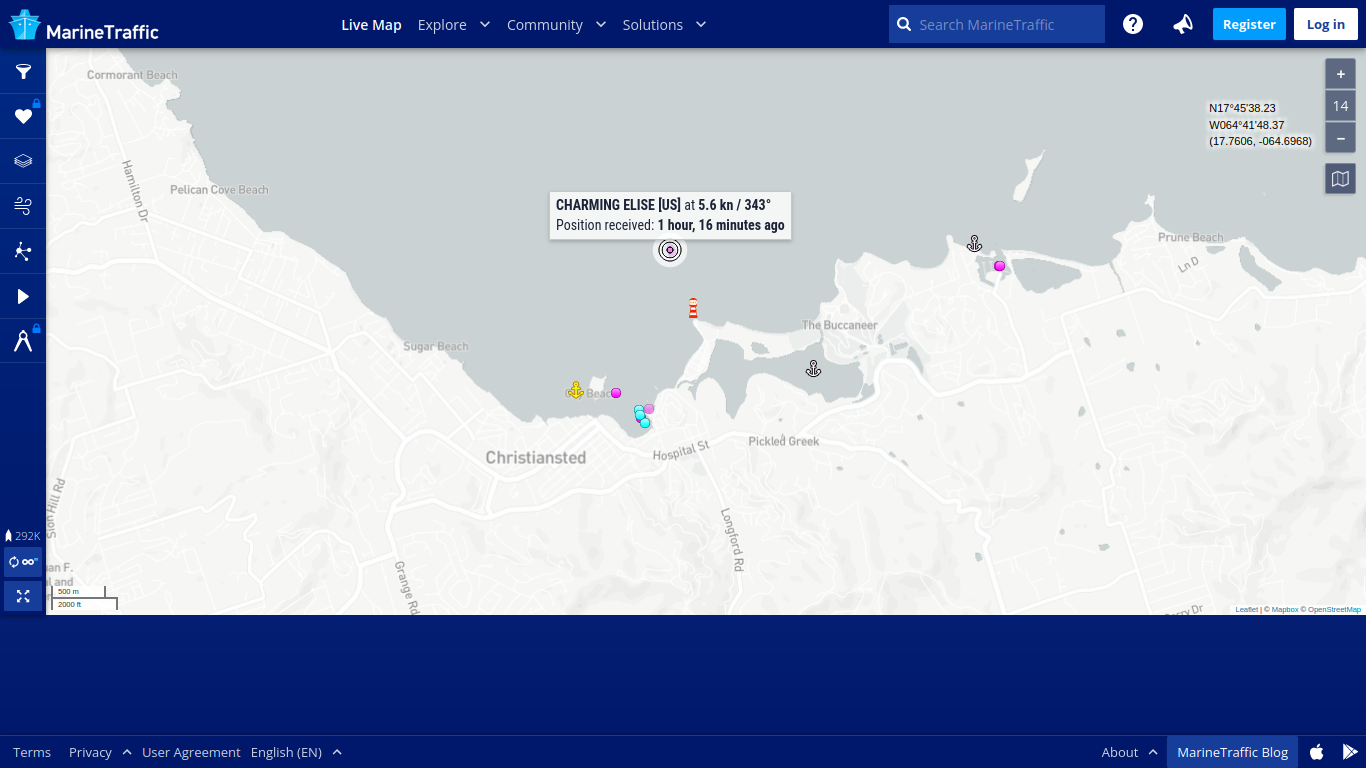Select the magenta vessel beside the yellow anchor
The image size is (1366, 768).
(616, 393)
